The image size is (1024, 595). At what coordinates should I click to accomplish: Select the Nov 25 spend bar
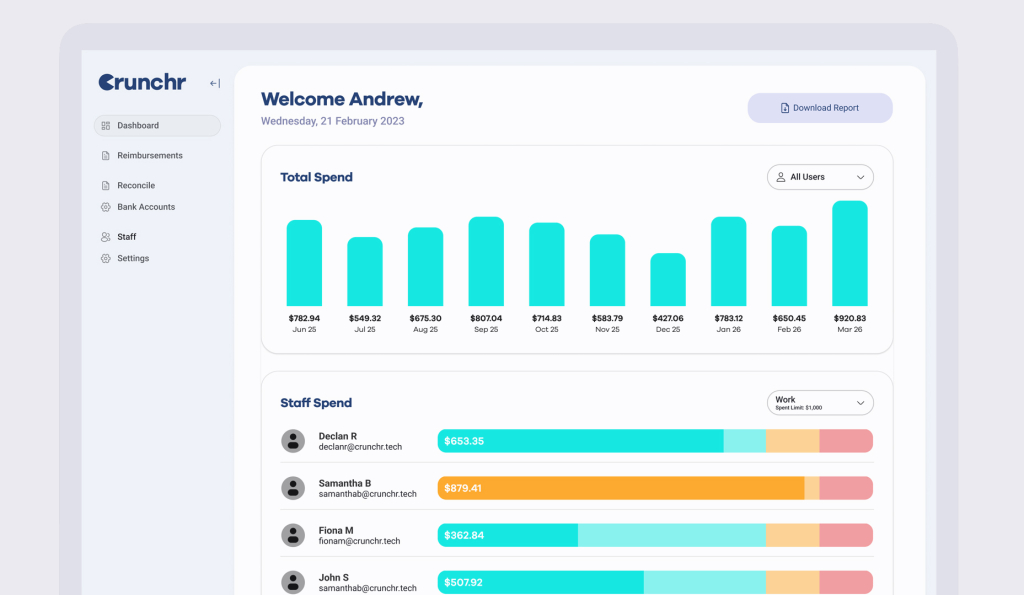tap(607, 270)
